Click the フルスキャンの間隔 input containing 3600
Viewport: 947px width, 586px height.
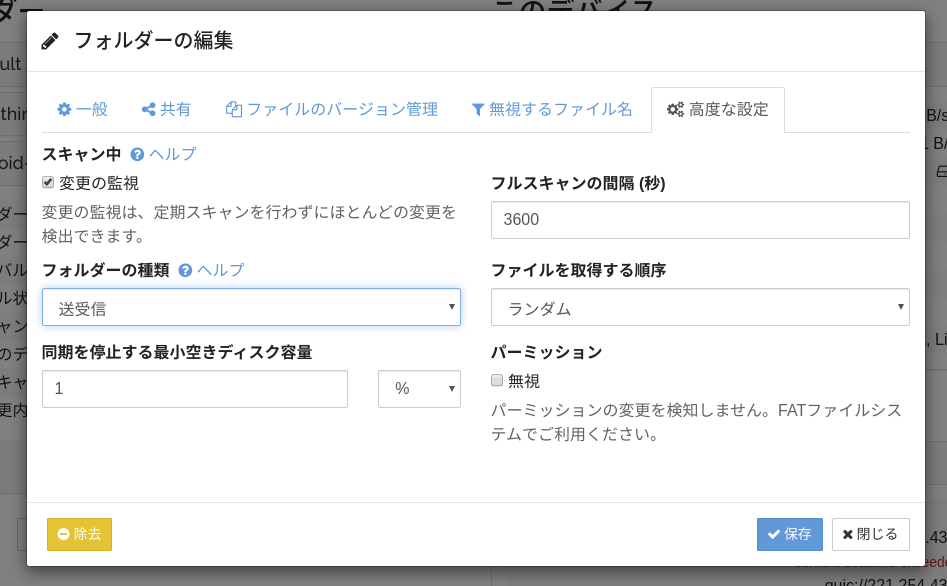[x=700, y=220]
